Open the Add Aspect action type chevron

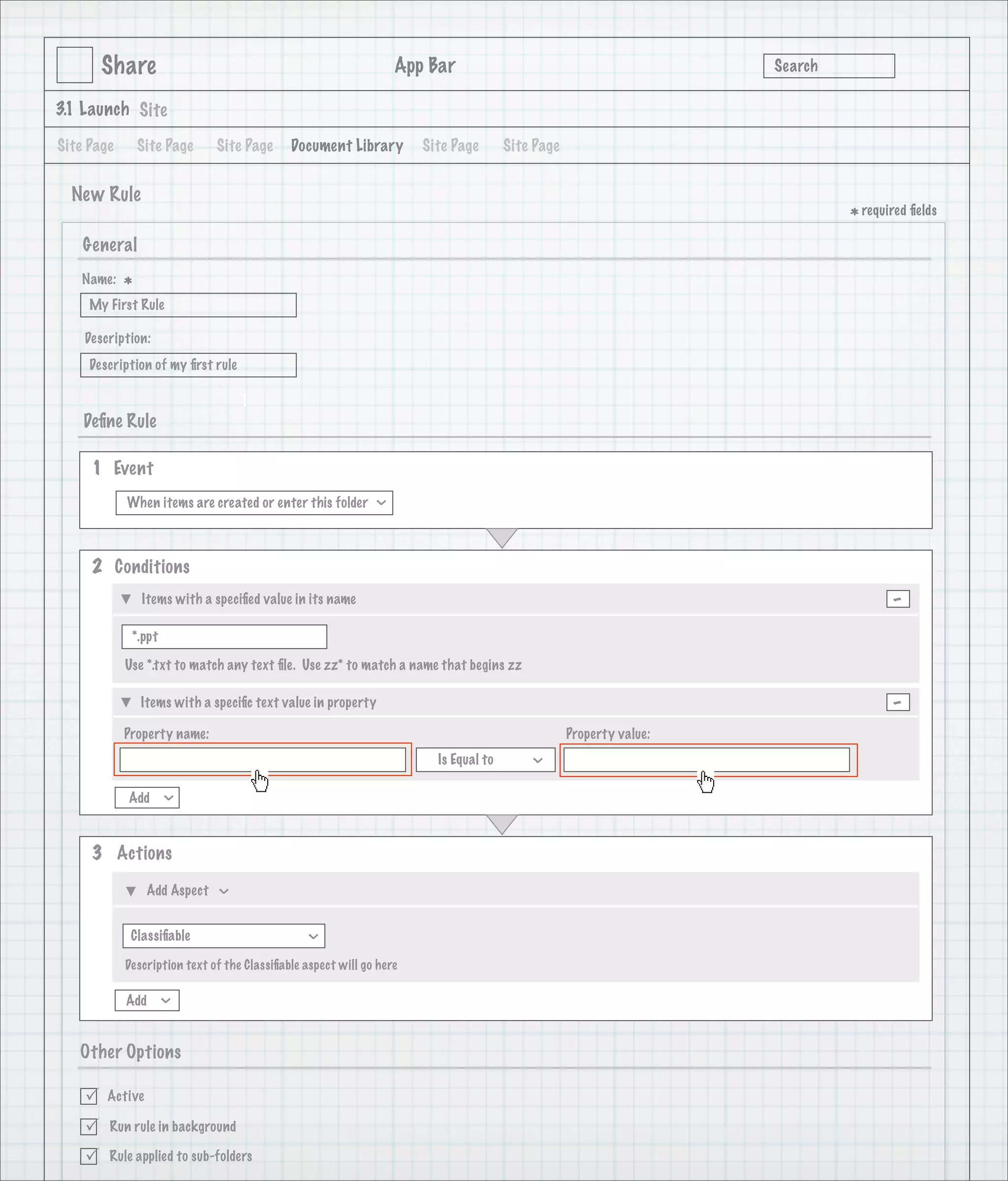[x=224, y=892]
